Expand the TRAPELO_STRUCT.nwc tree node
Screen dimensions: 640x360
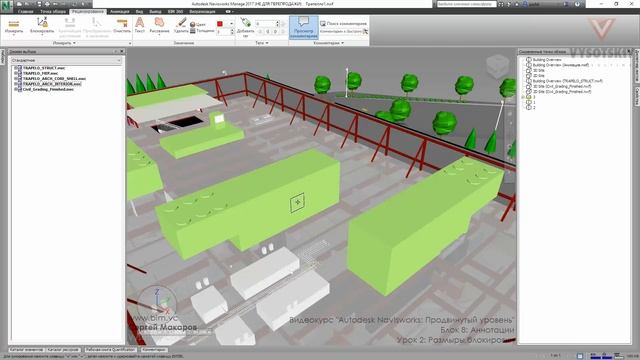point(15,68)
